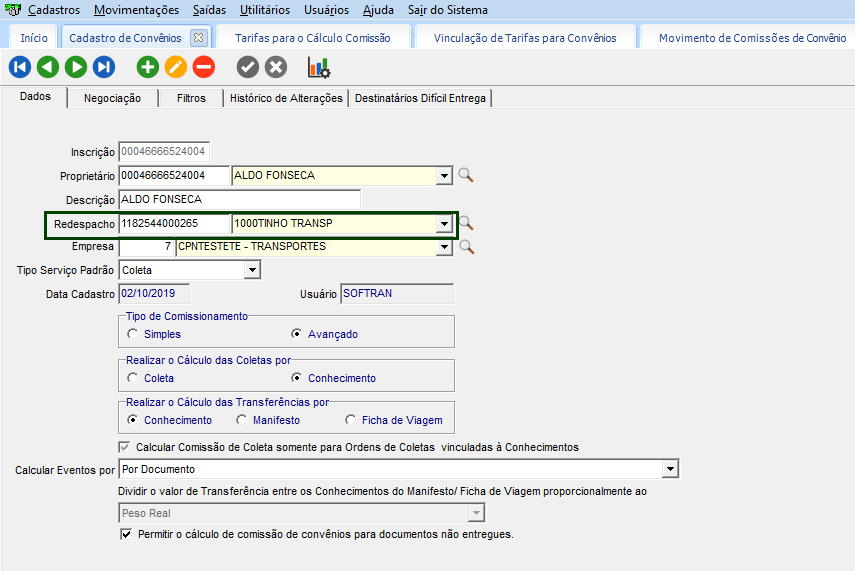This screenshot has width=855, height=571.
Task: Click the application icon in menu bar
Action: coord(13,9)
